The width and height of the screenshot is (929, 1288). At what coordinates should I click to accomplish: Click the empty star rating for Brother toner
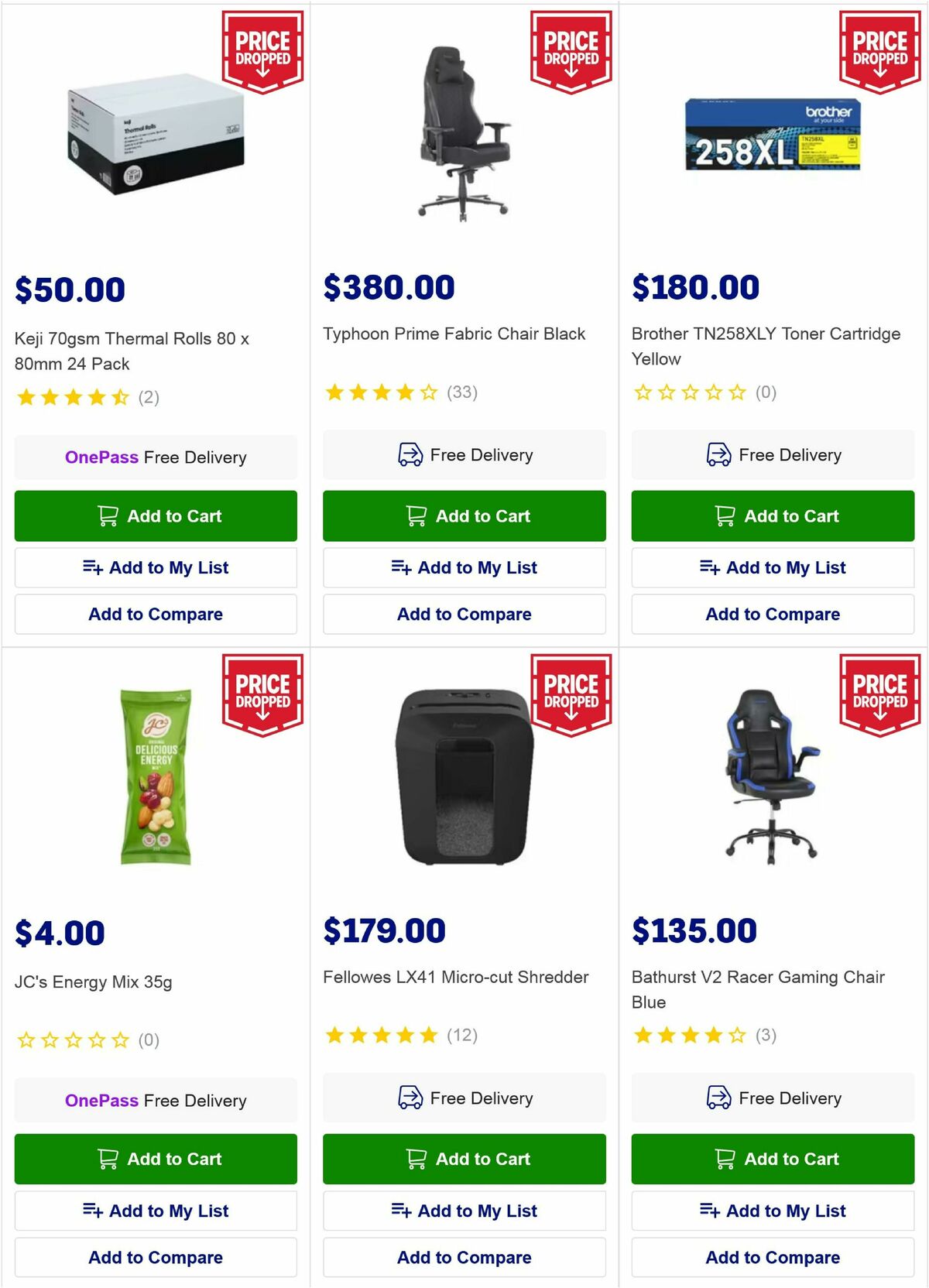(687, 392)
